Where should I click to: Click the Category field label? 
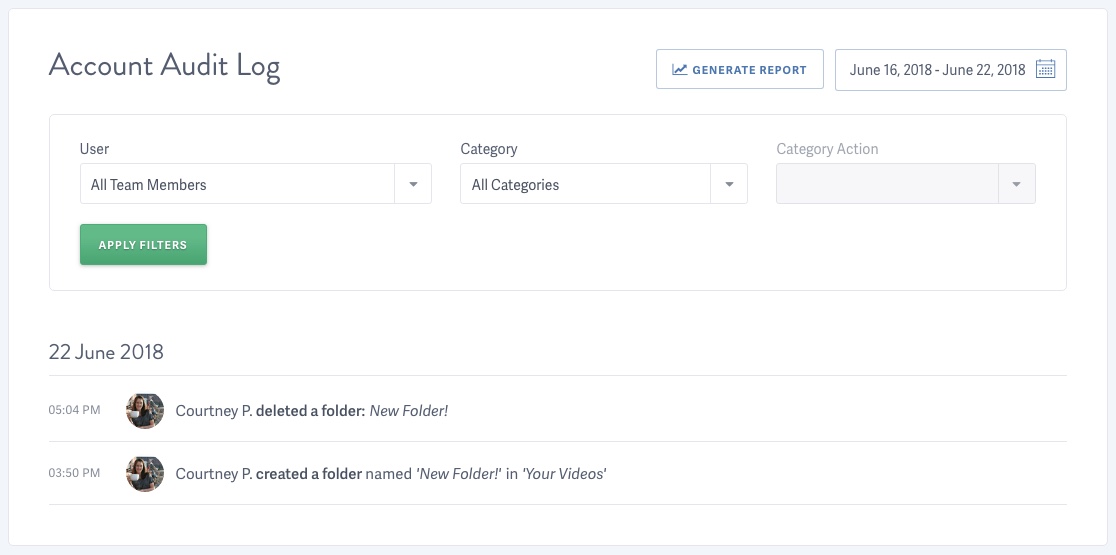tap(489, 149)
